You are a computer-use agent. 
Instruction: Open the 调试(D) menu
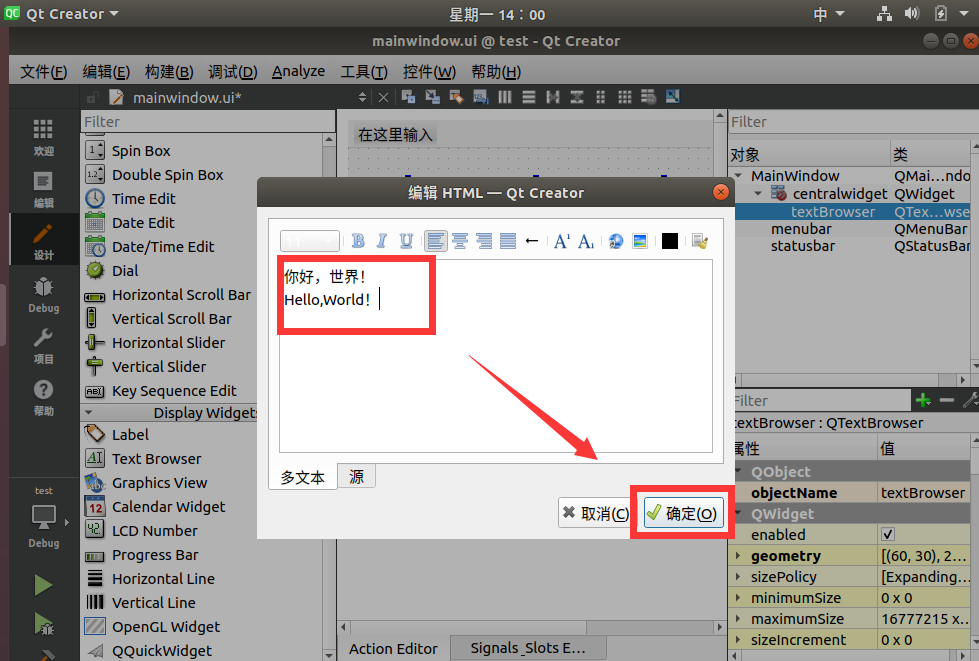click(232, 72)
